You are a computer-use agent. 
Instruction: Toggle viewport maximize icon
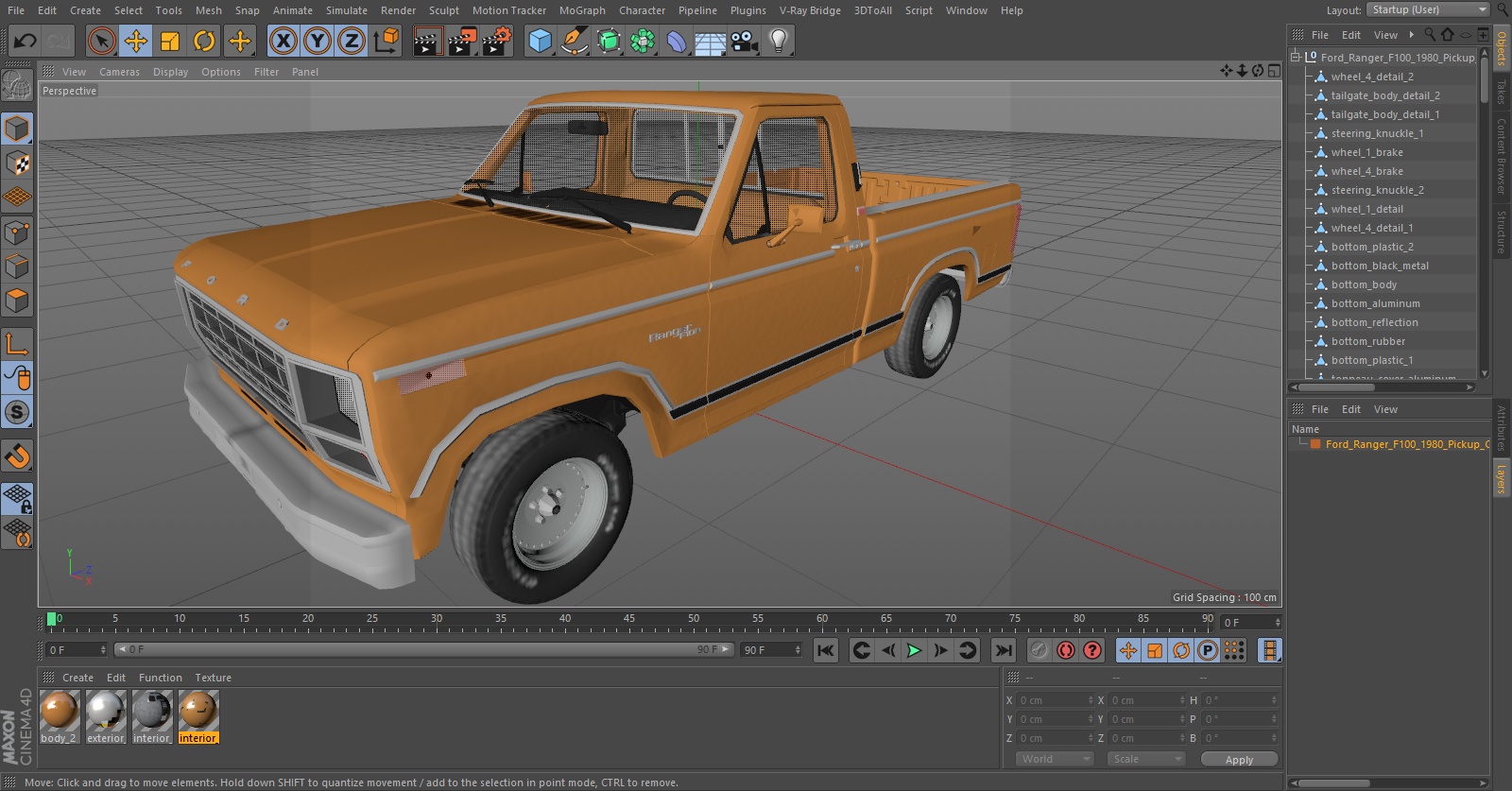point(1274,71)
